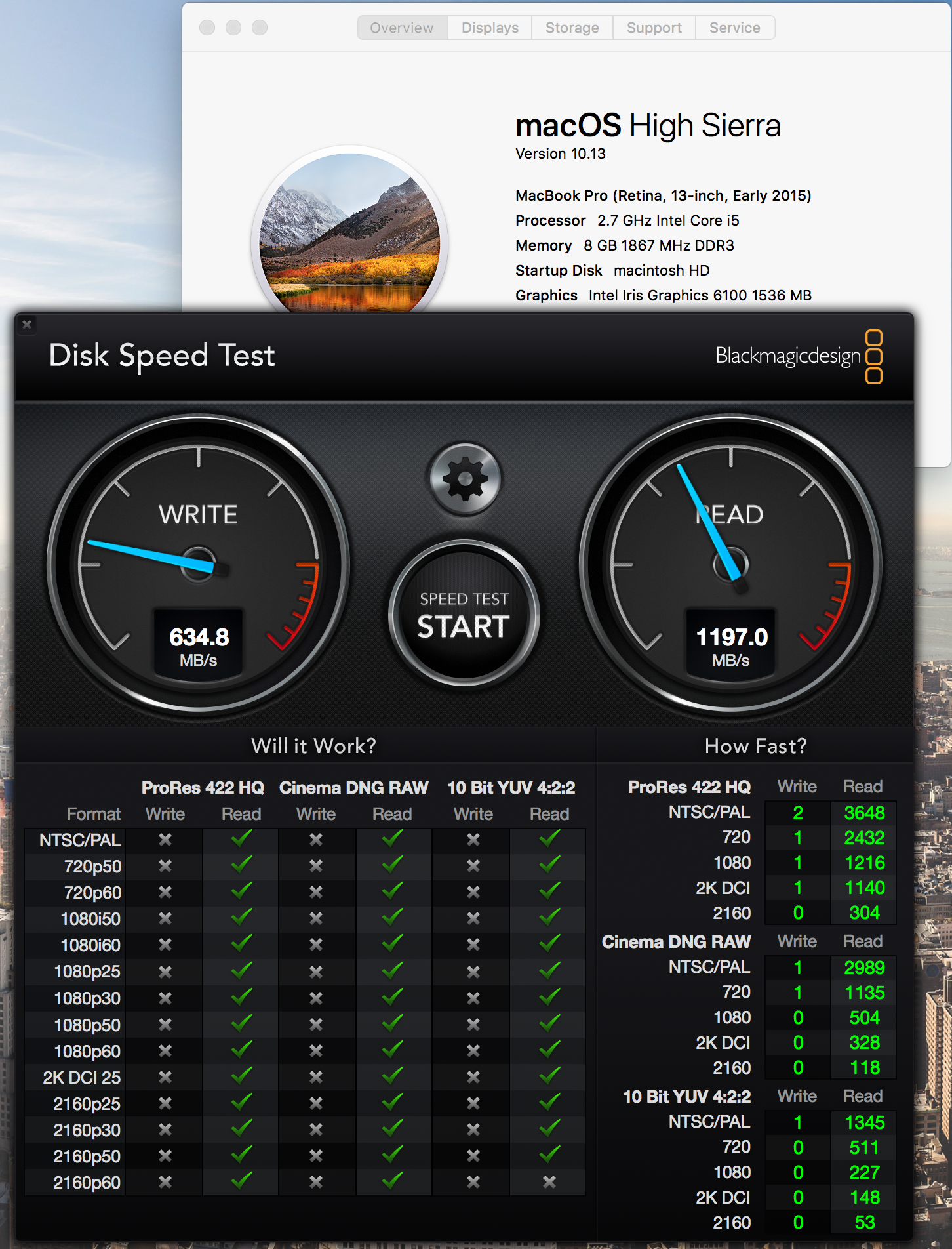Click the Blackmagicdesign logo

(x=799, y=356)
